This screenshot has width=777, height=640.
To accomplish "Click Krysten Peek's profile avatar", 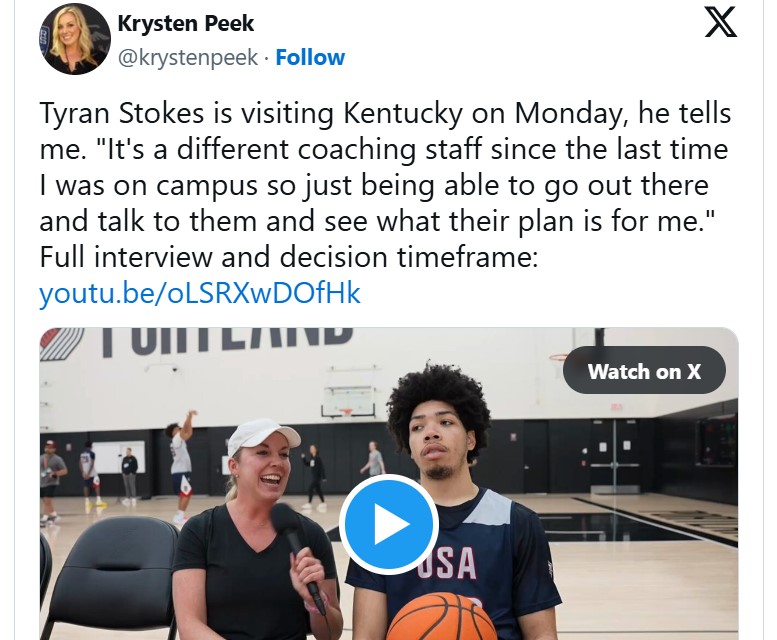I will [75, 39].
